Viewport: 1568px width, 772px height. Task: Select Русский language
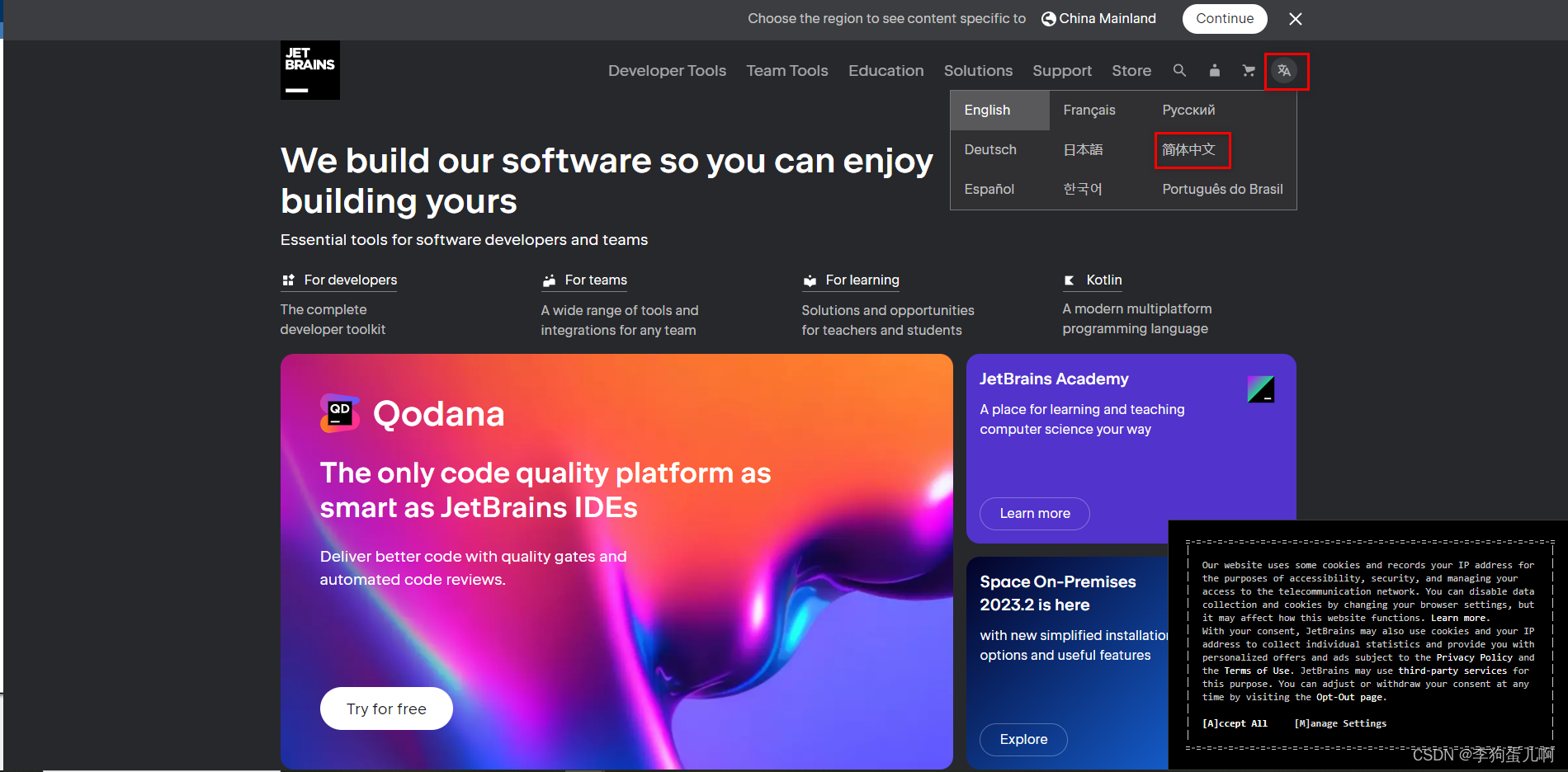click(x=1188, y=111)
